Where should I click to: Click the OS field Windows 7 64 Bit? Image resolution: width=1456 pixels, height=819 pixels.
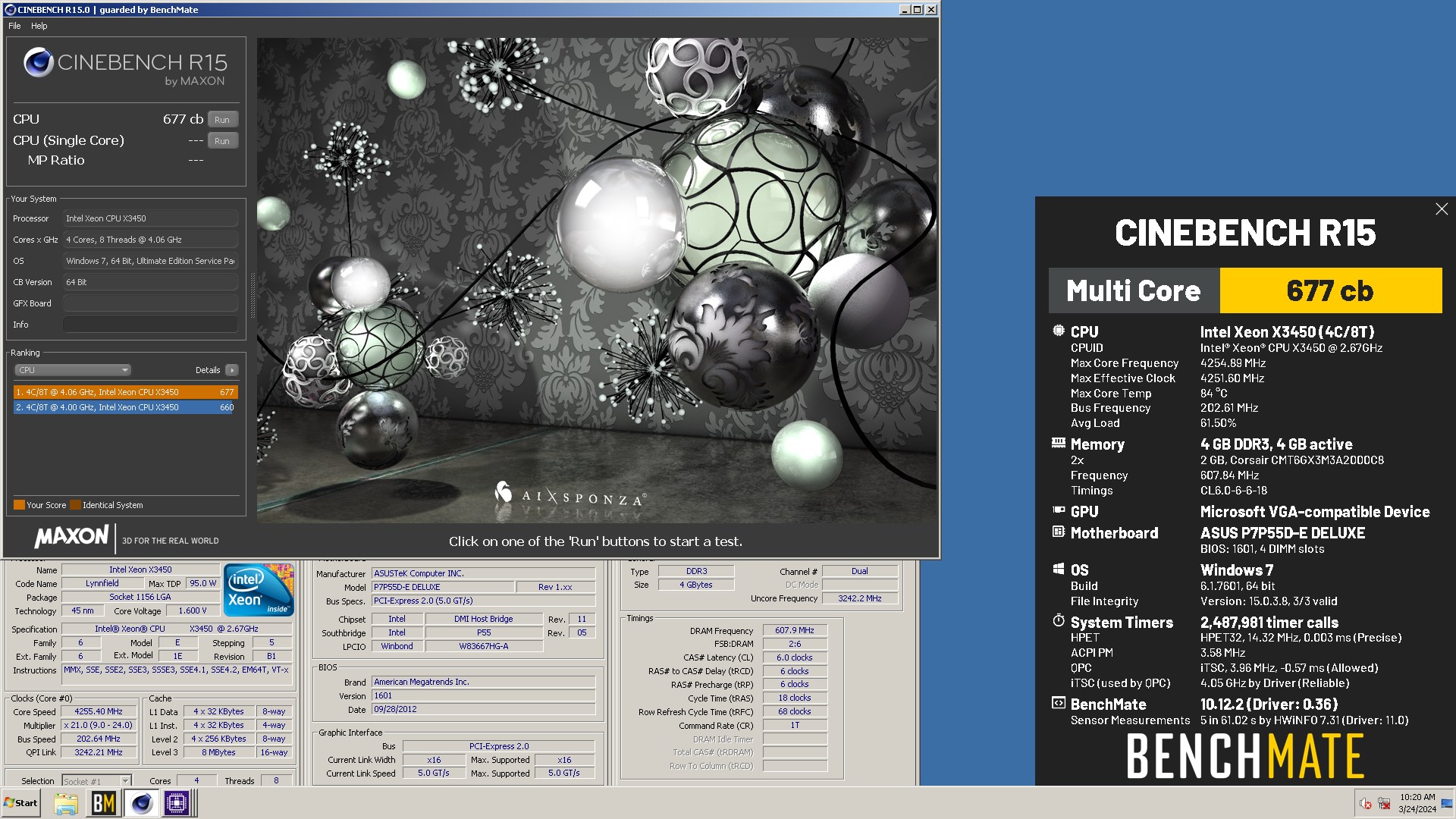point(150,261)
